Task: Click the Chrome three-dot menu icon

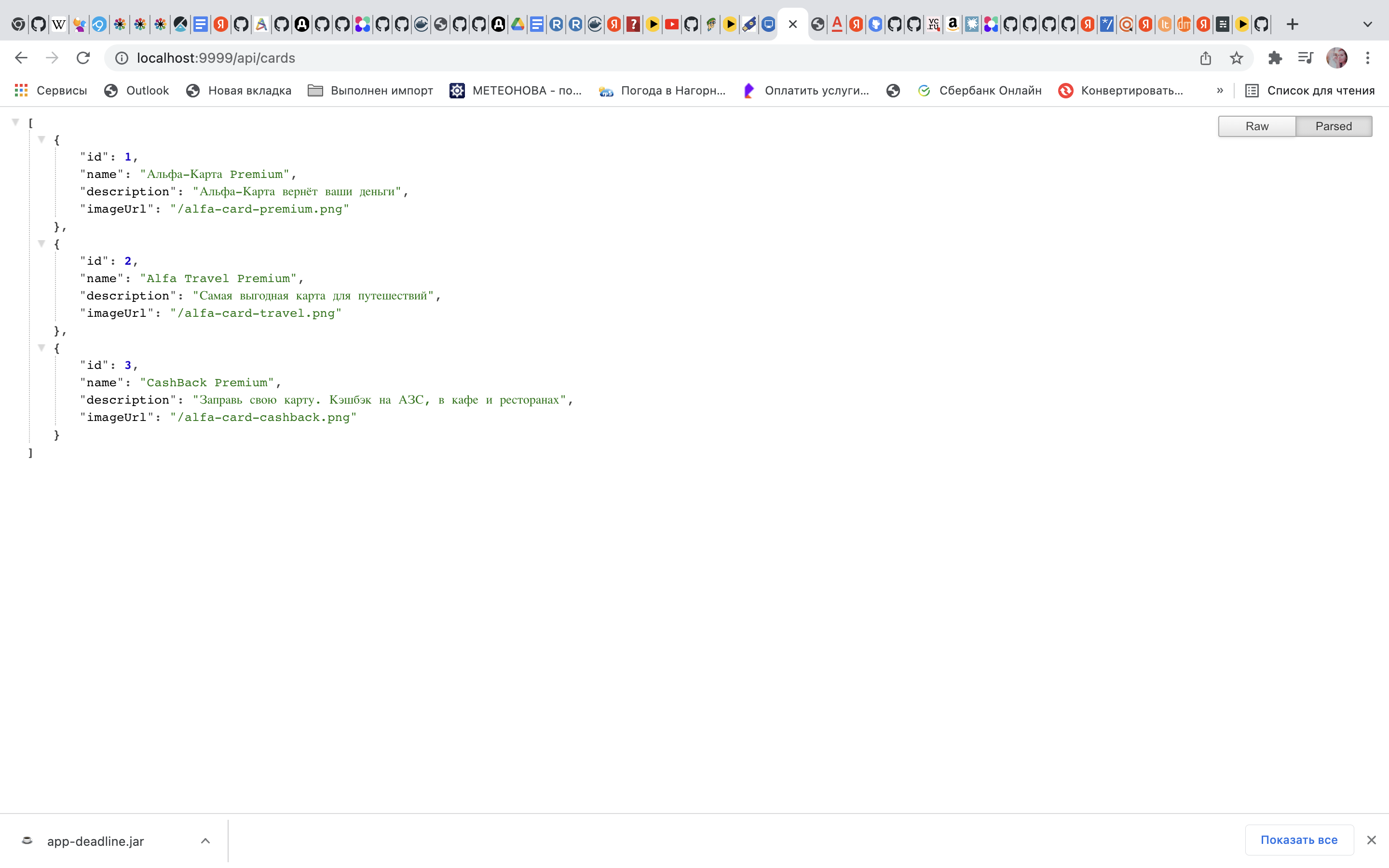Action: [1368, 58]
